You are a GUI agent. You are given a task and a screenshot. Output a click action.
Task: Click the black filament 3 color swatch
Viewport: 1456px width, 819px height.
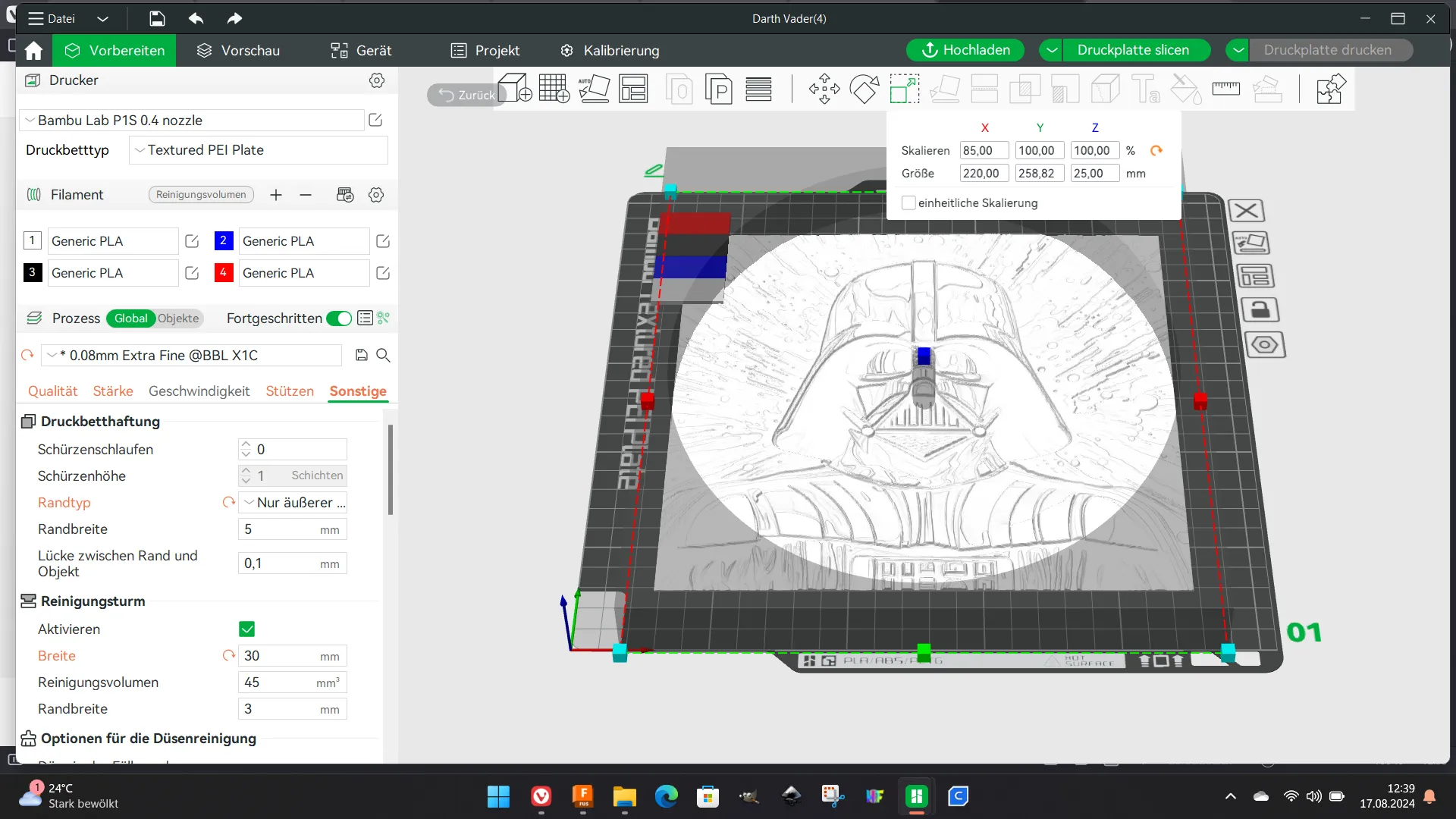tap(32, 272)
